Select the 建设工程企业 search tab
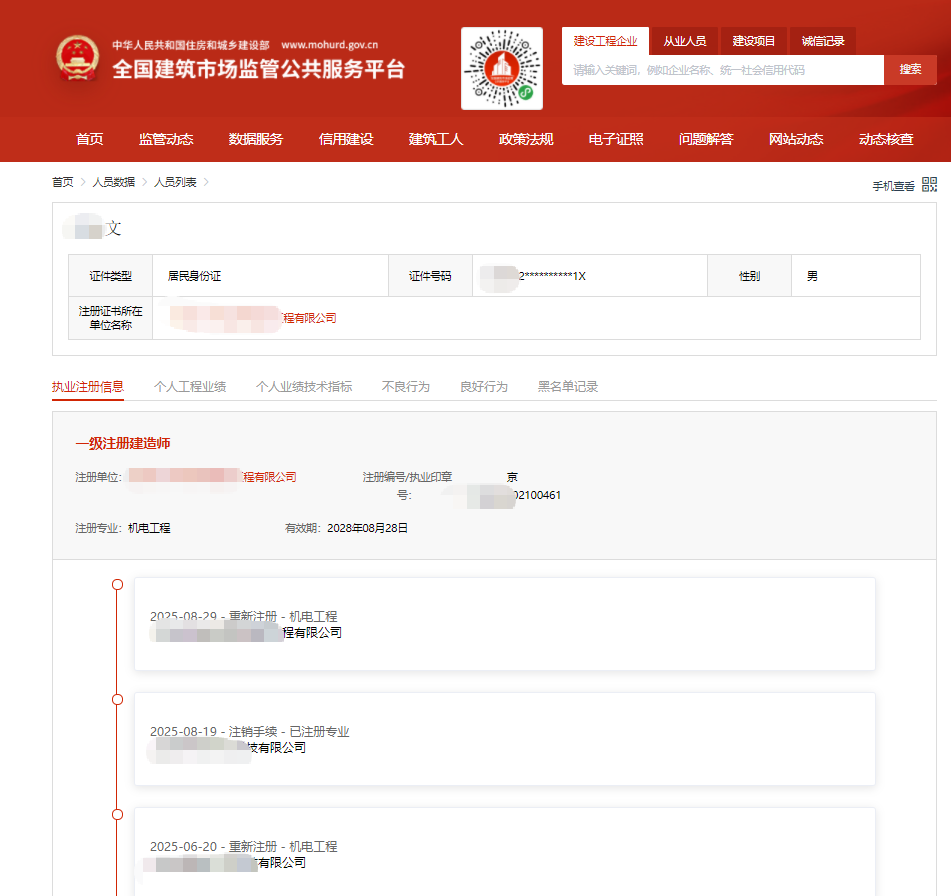951x896 pixels. (x=605, y=41)
